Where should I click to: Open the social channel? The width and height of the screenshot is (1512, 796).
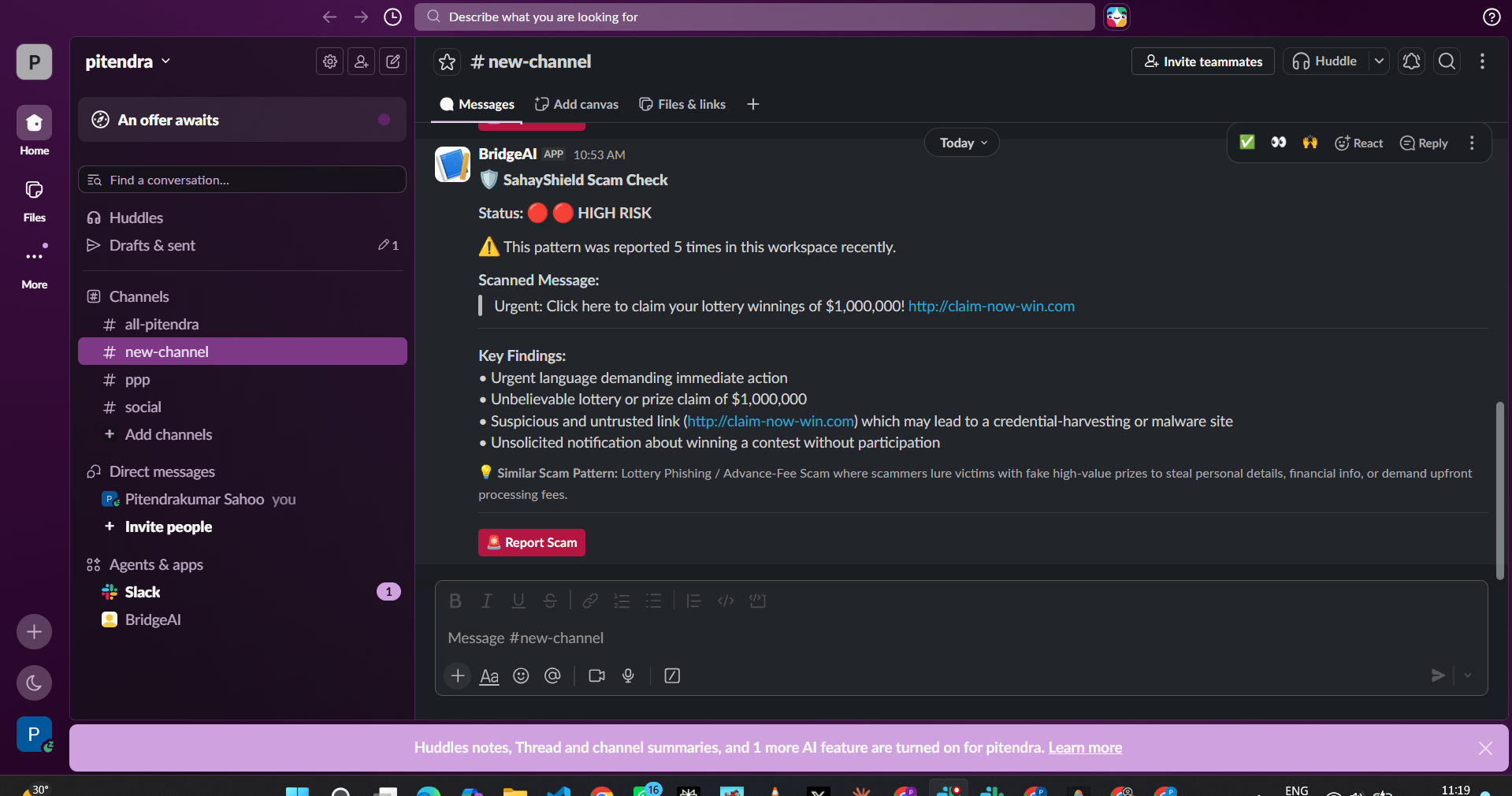(x=242, y=407)
